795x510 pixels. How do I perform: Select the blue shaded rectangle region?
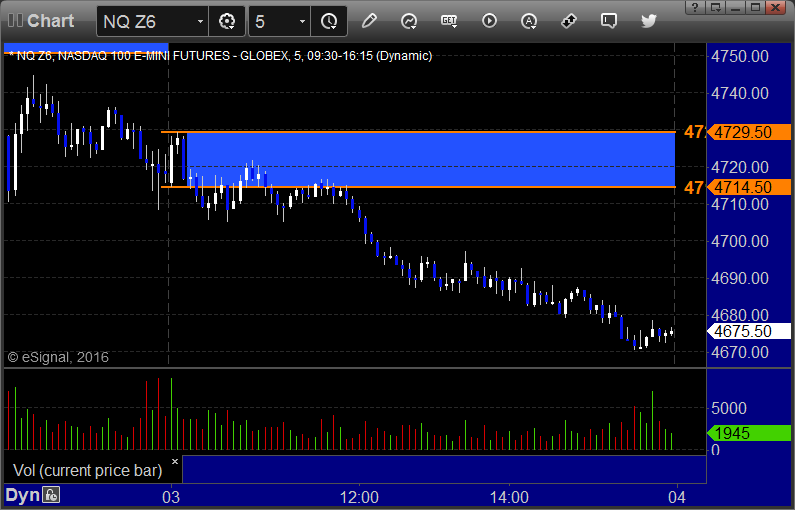[x=431, y=160]
